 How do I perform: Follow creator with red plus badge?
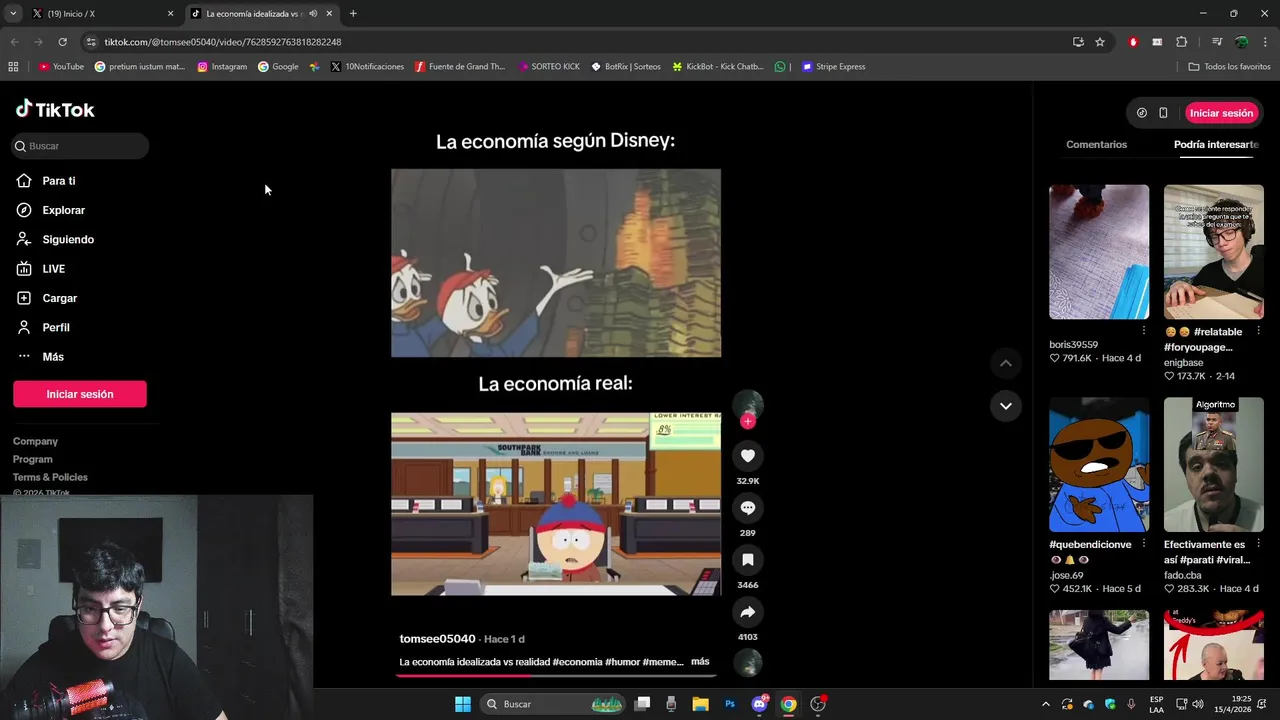point(747,421)
